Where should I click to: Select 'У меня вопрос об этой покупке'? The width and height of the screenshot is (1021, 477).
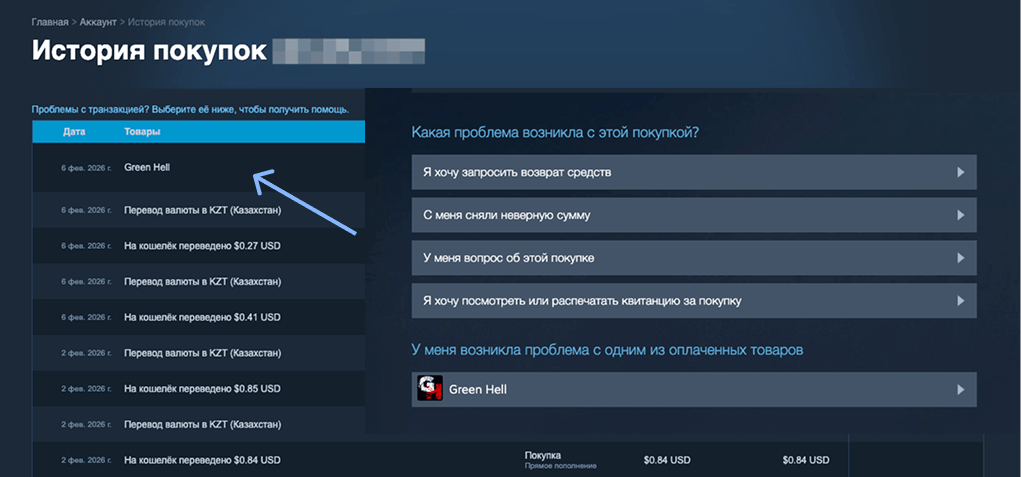[694, 258]
